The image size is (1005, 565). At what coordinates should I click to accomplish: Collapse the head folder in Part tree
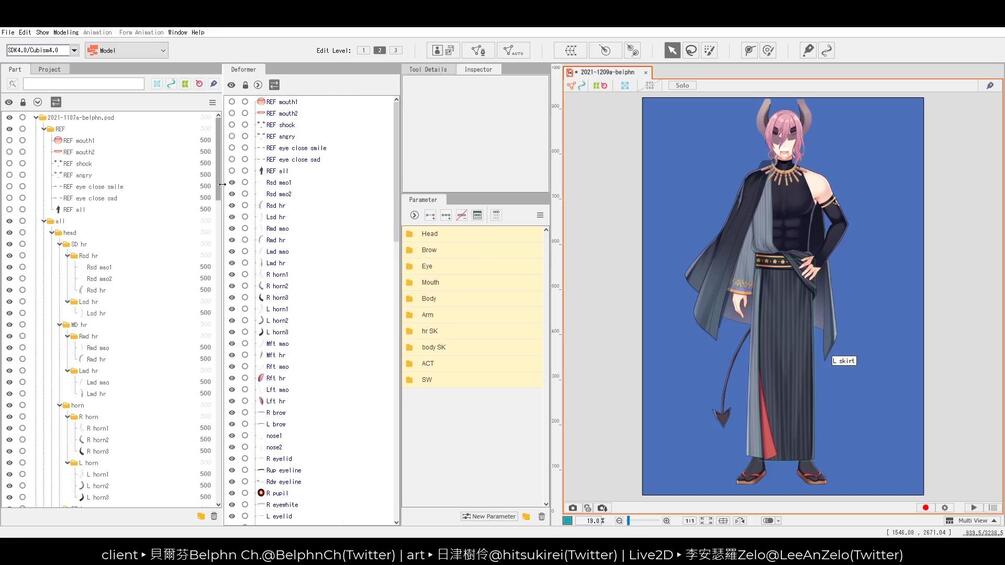tap(52, 233)
